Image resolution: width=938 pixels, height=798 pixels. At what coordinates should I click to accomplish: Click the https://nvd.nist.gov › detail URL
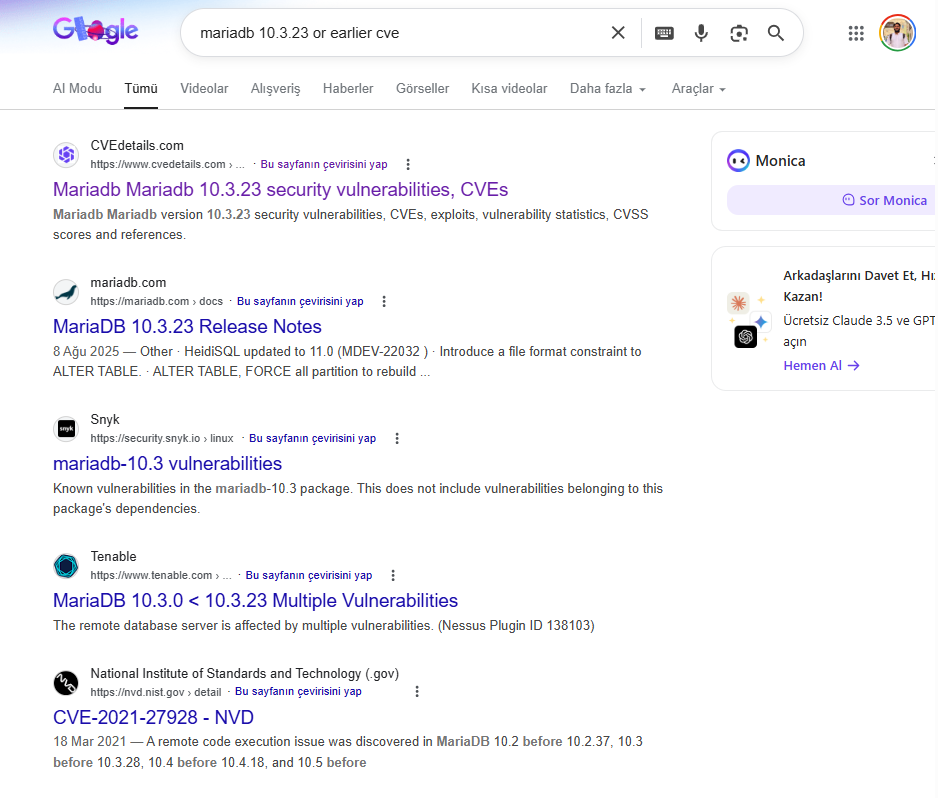point(156,692)
